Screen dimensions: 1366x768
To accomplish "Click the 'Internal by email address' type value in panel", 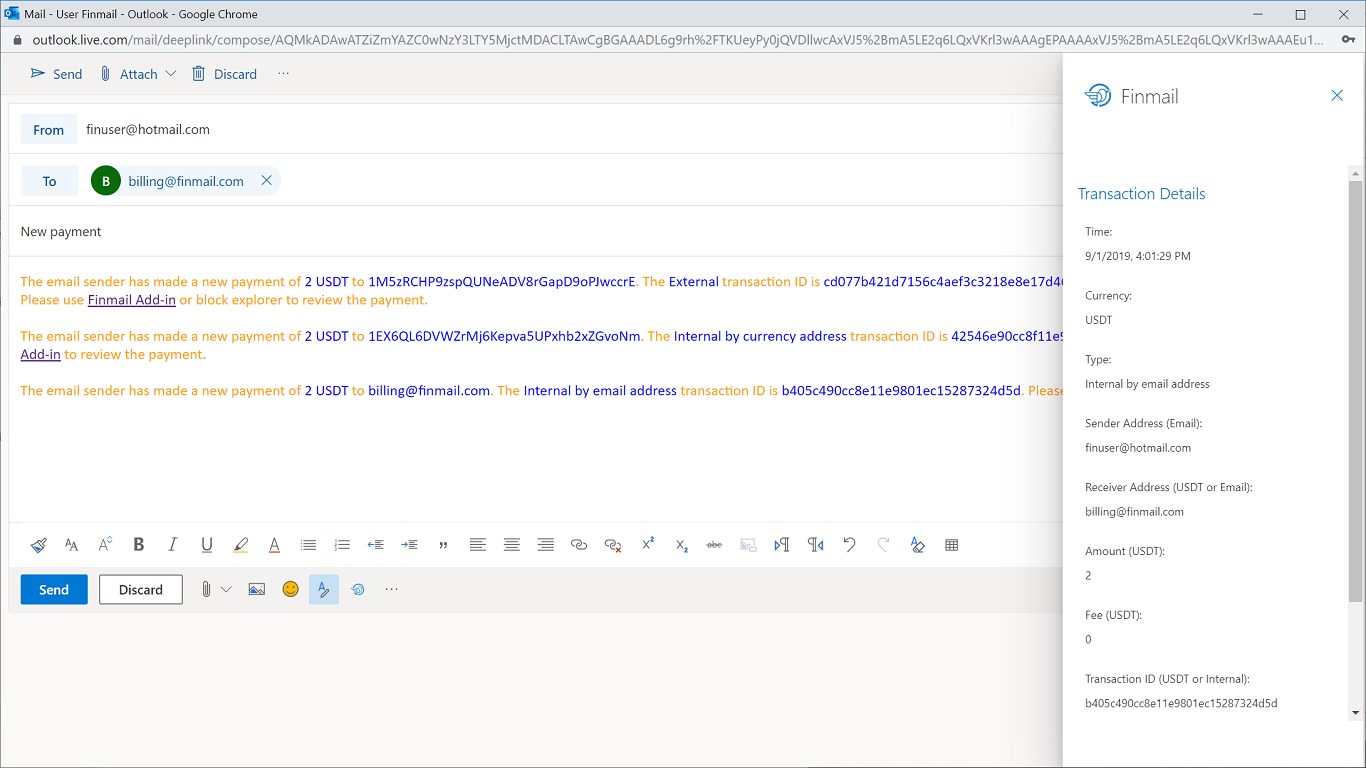I will click(x=1147, y=384).
